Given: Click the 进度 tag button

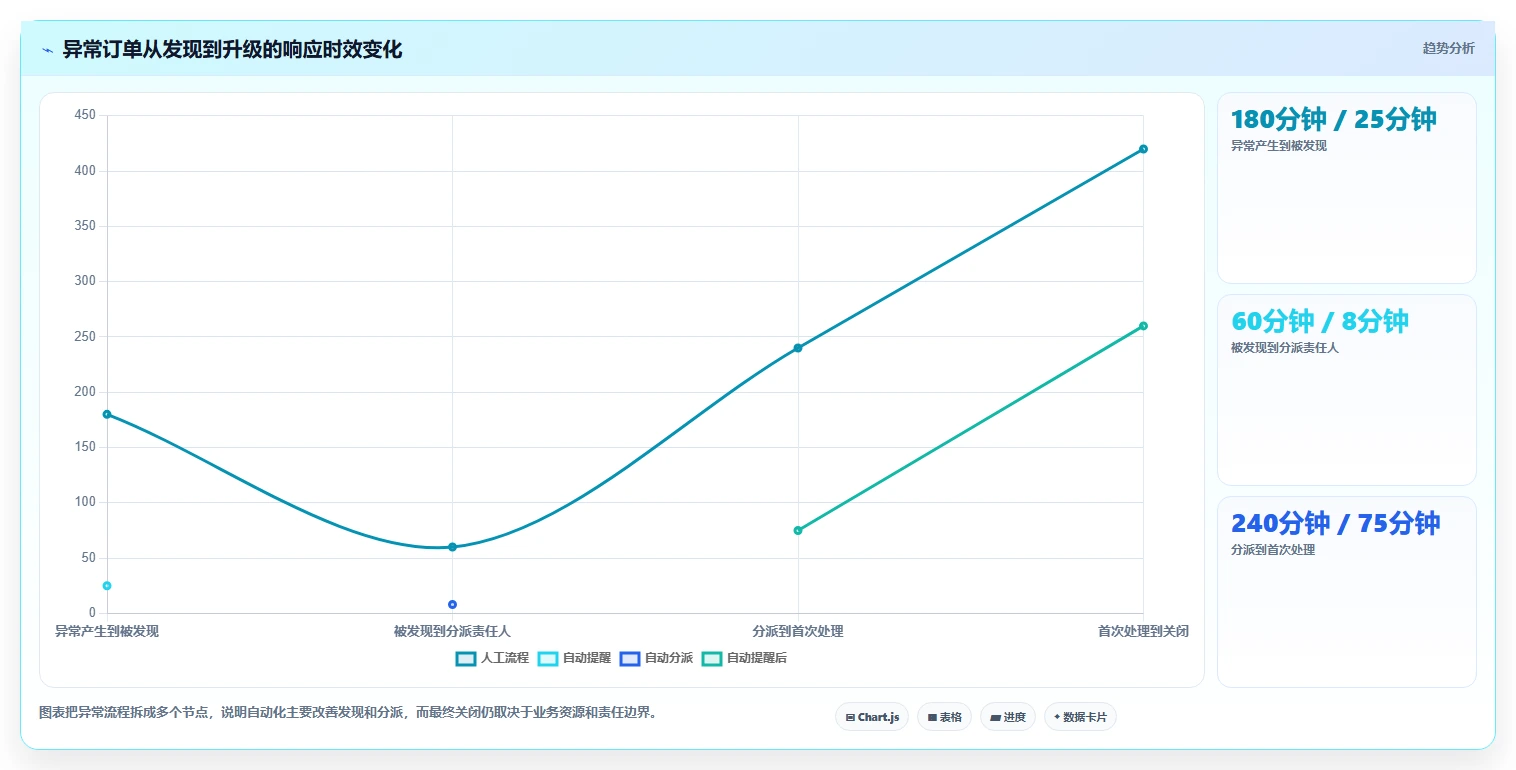Looking at the screenshot, I should 1008,717.
